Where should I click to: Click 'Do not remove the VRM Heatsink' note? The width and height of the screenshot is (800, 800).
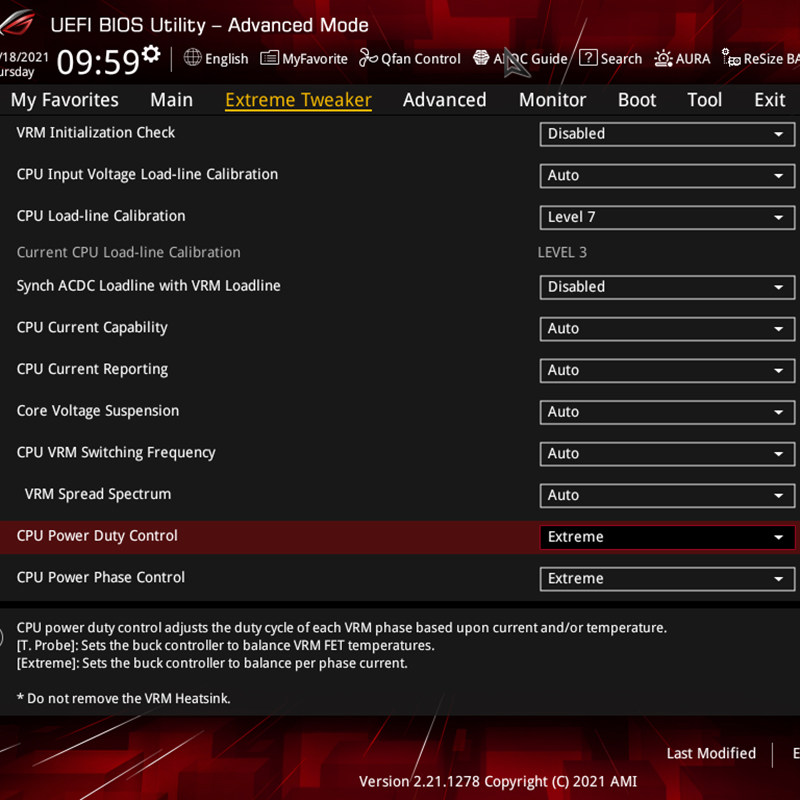click(x=123, y=698)
